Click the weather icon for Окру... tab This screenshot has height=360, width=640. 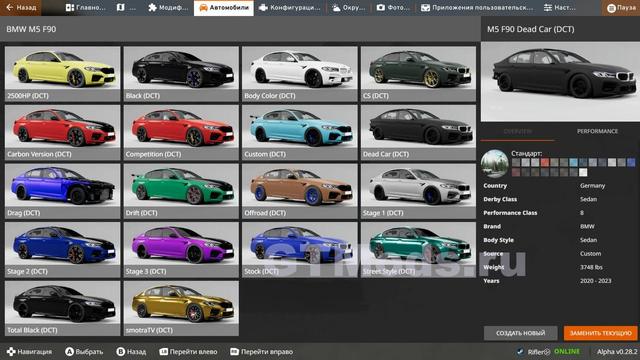click(x=336, y=7)
